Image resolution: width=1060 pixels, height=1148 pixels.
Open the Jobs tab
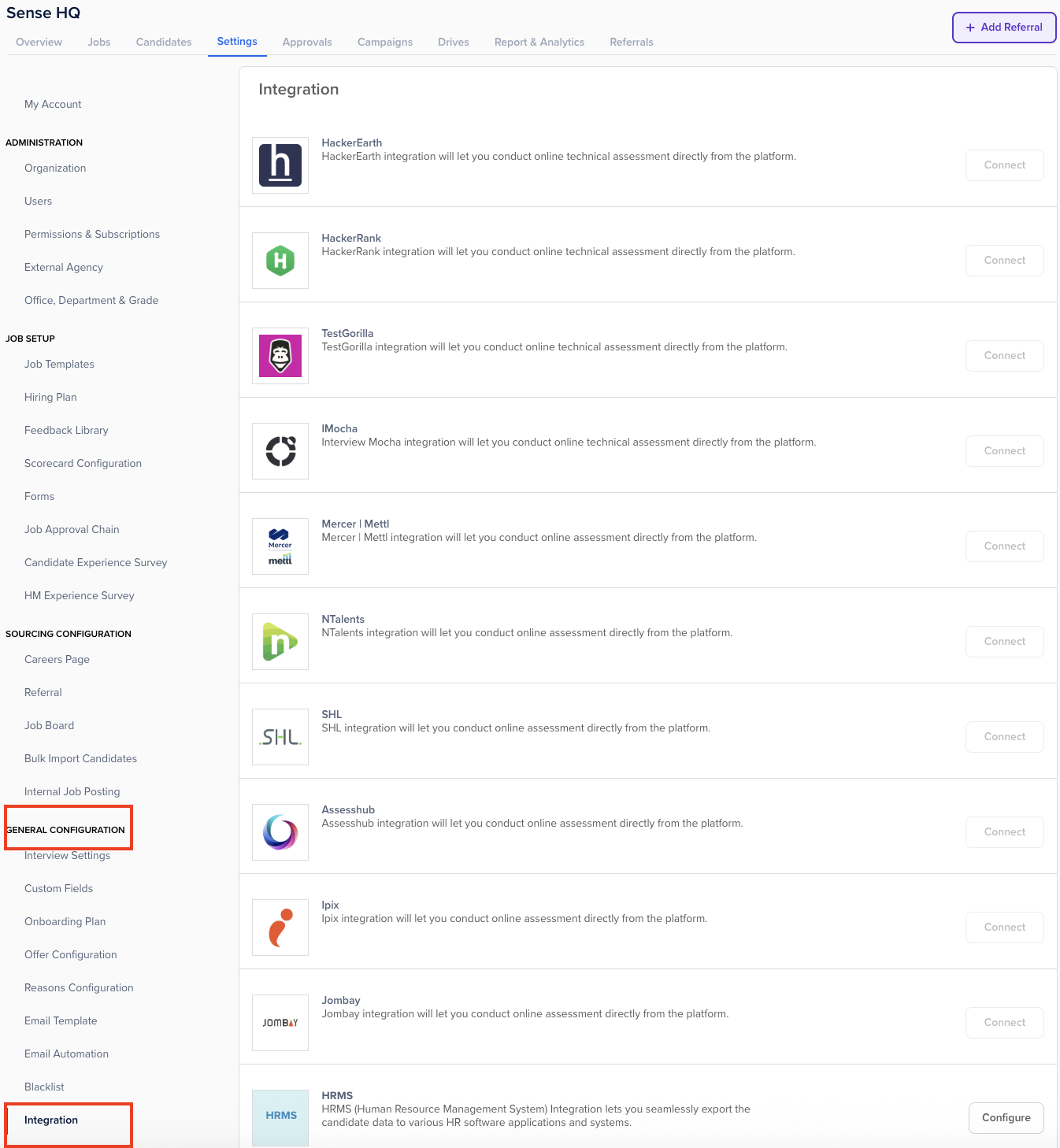click(99, 42)
